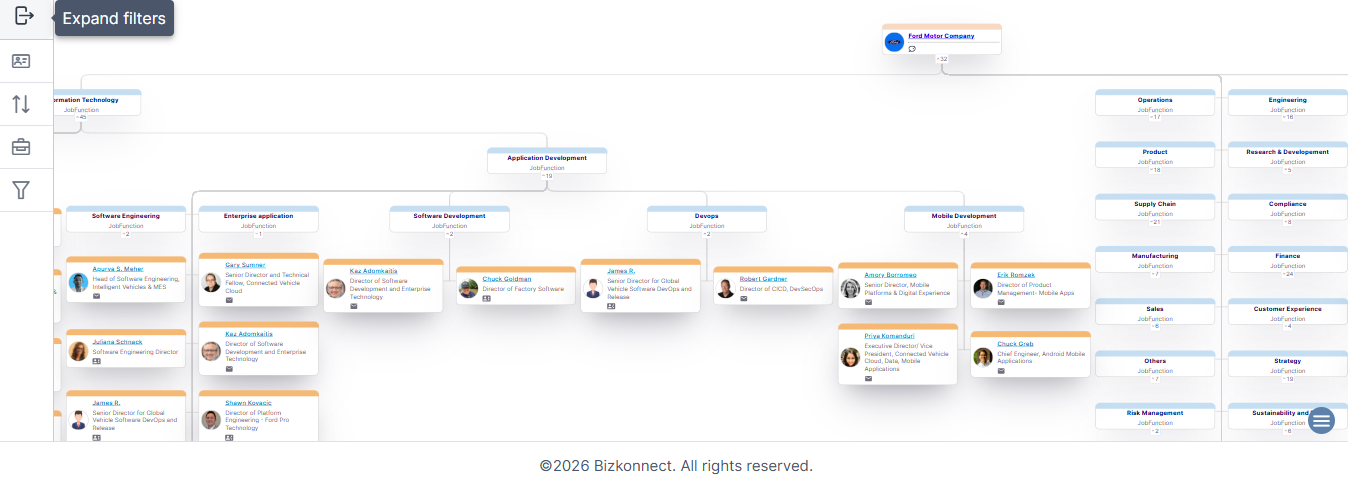This screenshot has height=477, width=1348.
Task: Open Robert Gardner's profile link
Action: point(763,279)
